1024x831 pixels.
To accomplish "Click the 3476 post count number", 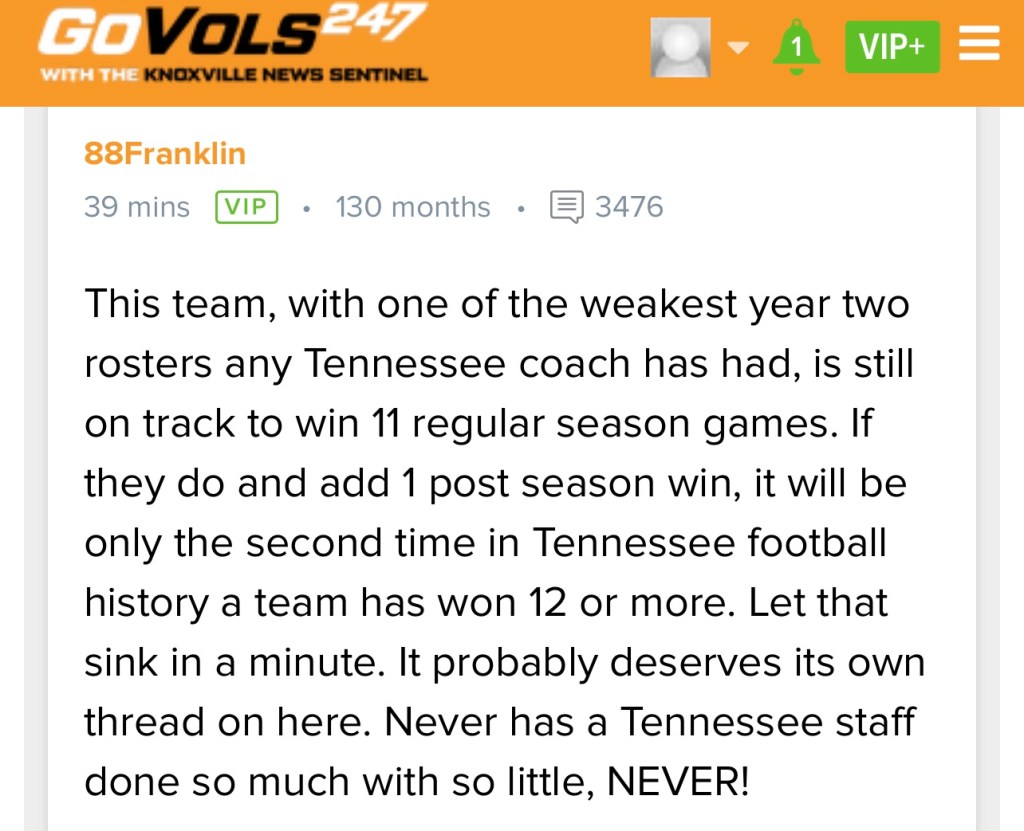I will coord(629,207).
